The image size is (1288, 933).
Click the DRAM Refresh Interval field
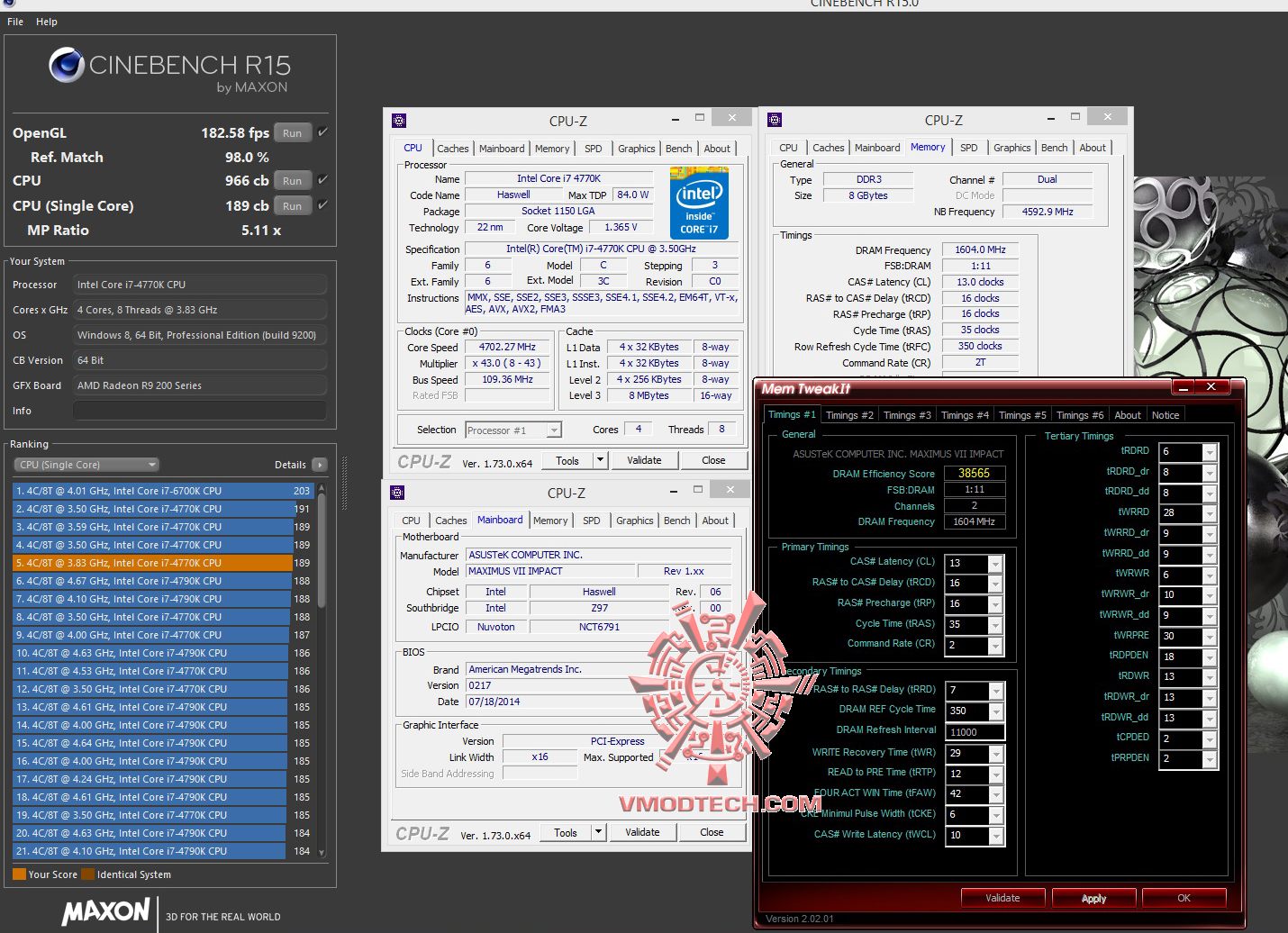[x=975, y=732]
